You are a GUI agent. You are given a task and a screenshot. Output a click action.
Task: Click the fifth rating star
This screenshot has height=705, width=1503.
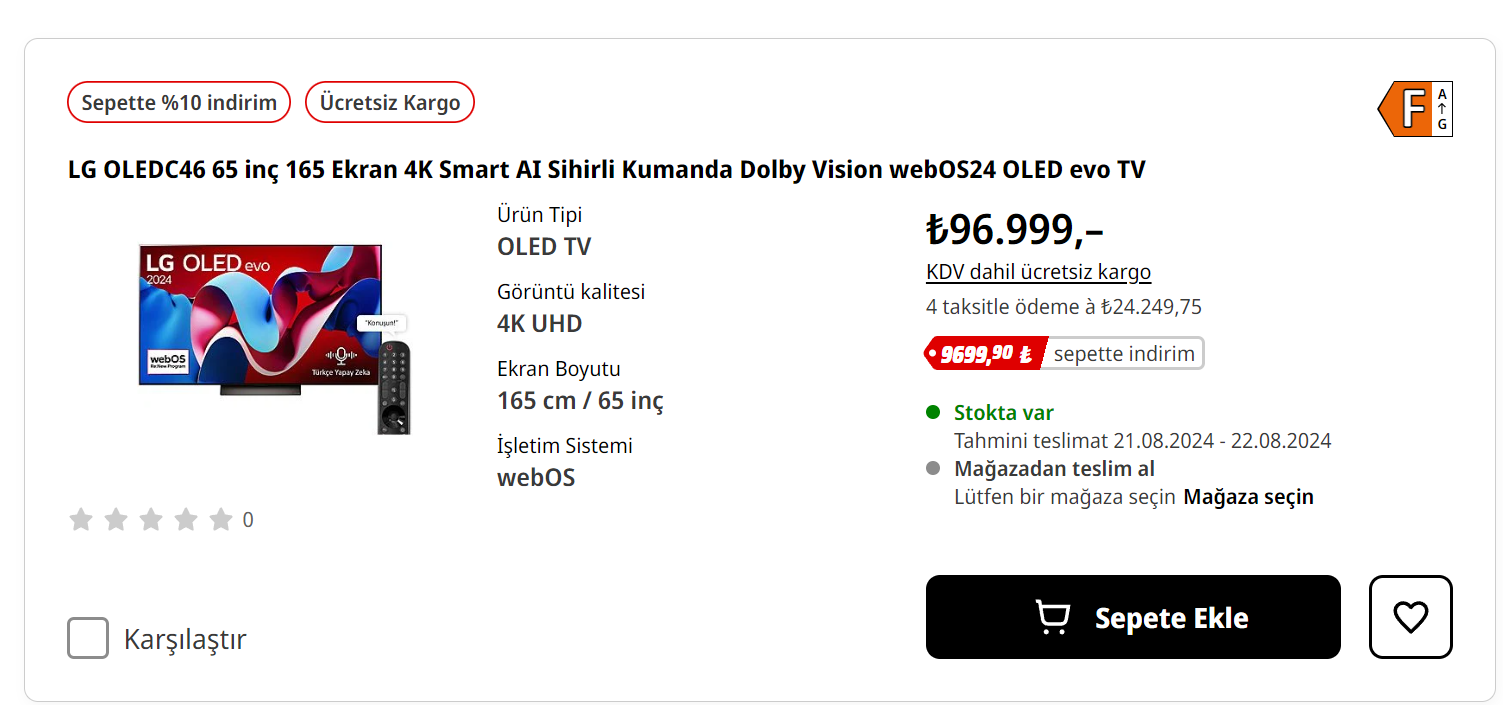tap(221, 519)
